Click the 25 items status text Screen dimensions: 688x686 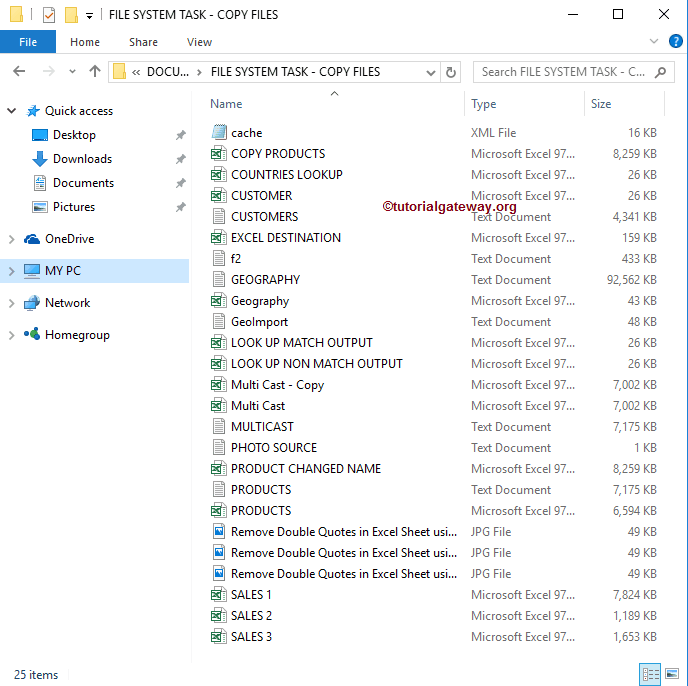pos(36,675)
